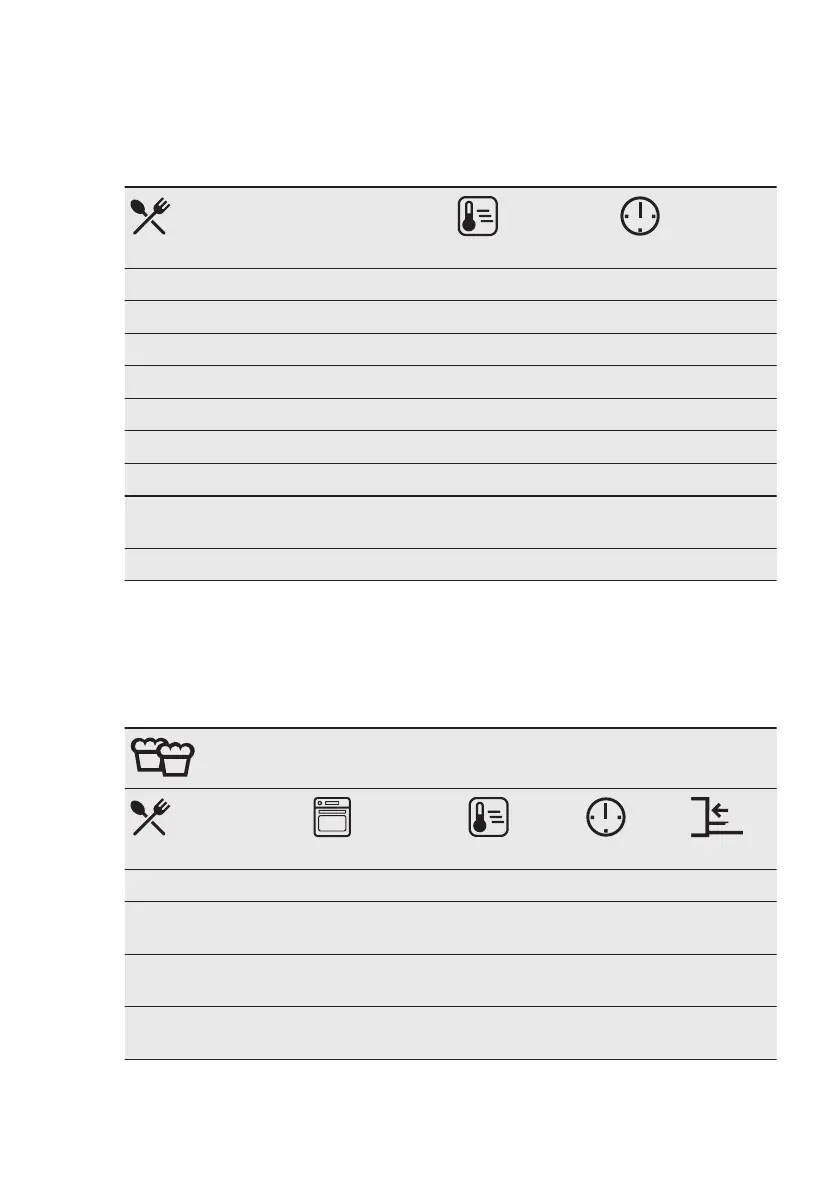The width and height of the screenshot is (839, 1191).
Task: Select last-row cell under lower clock icon
Action: point(629,1033)
